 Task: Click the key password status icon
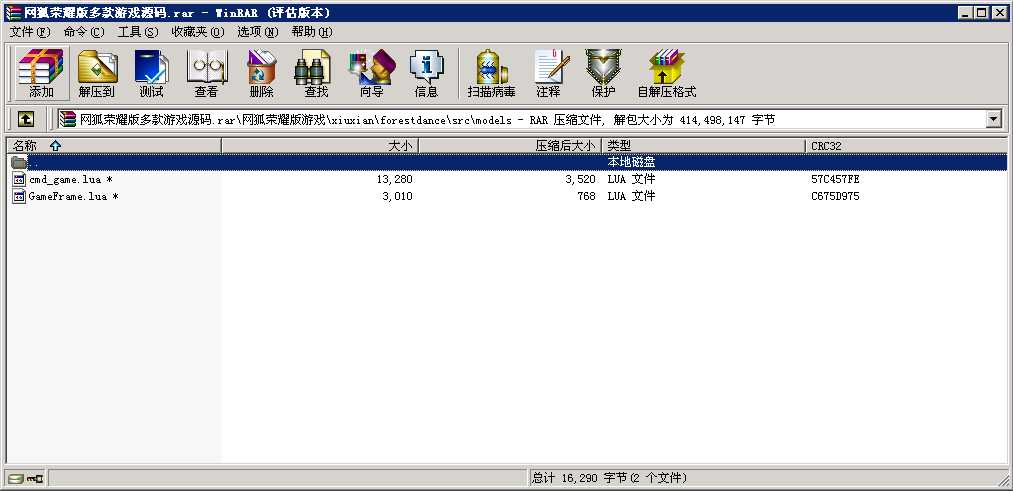tap(34, 478)
